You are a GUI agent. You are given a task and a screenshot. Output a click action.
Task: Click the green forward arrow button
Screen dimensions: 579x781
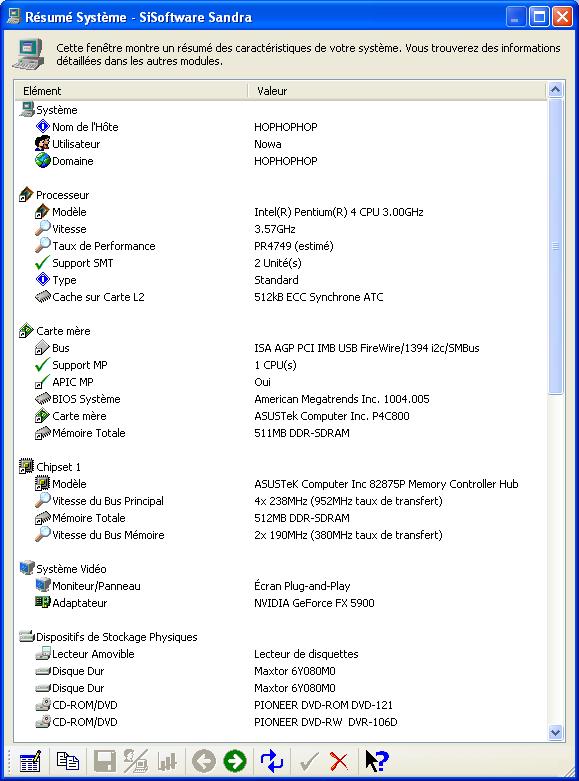[x=235, y=761]
